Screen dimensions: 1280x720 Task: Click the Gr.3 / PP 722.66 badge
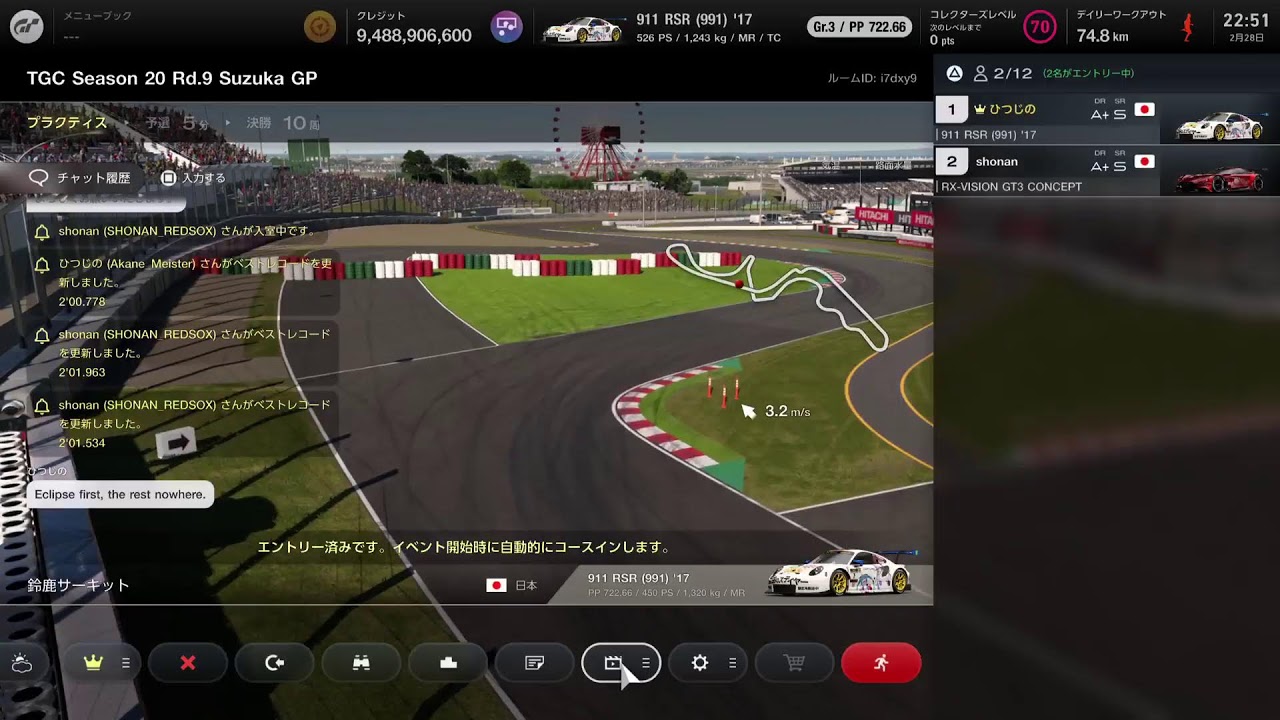[x=860, y=27]
